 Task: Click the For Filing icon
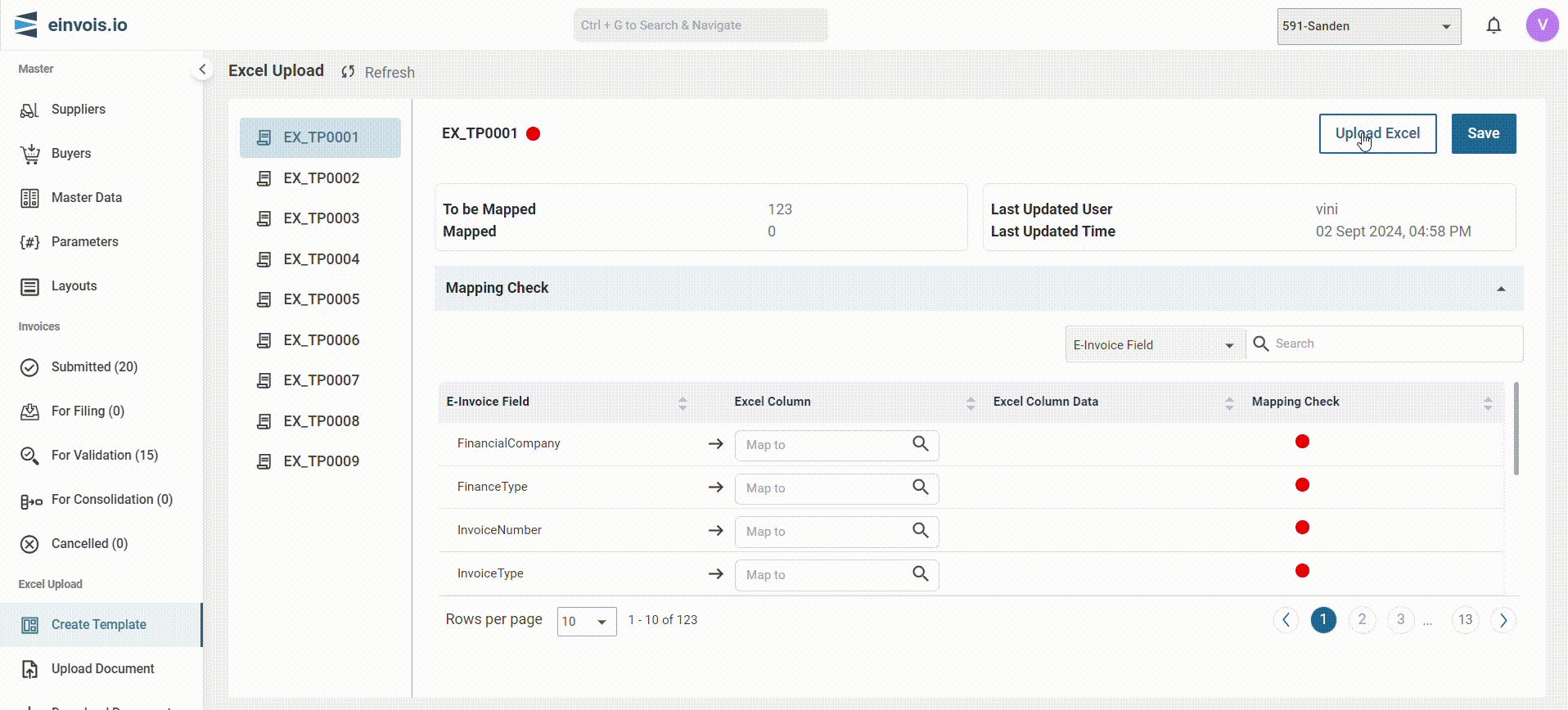point(29,411)
